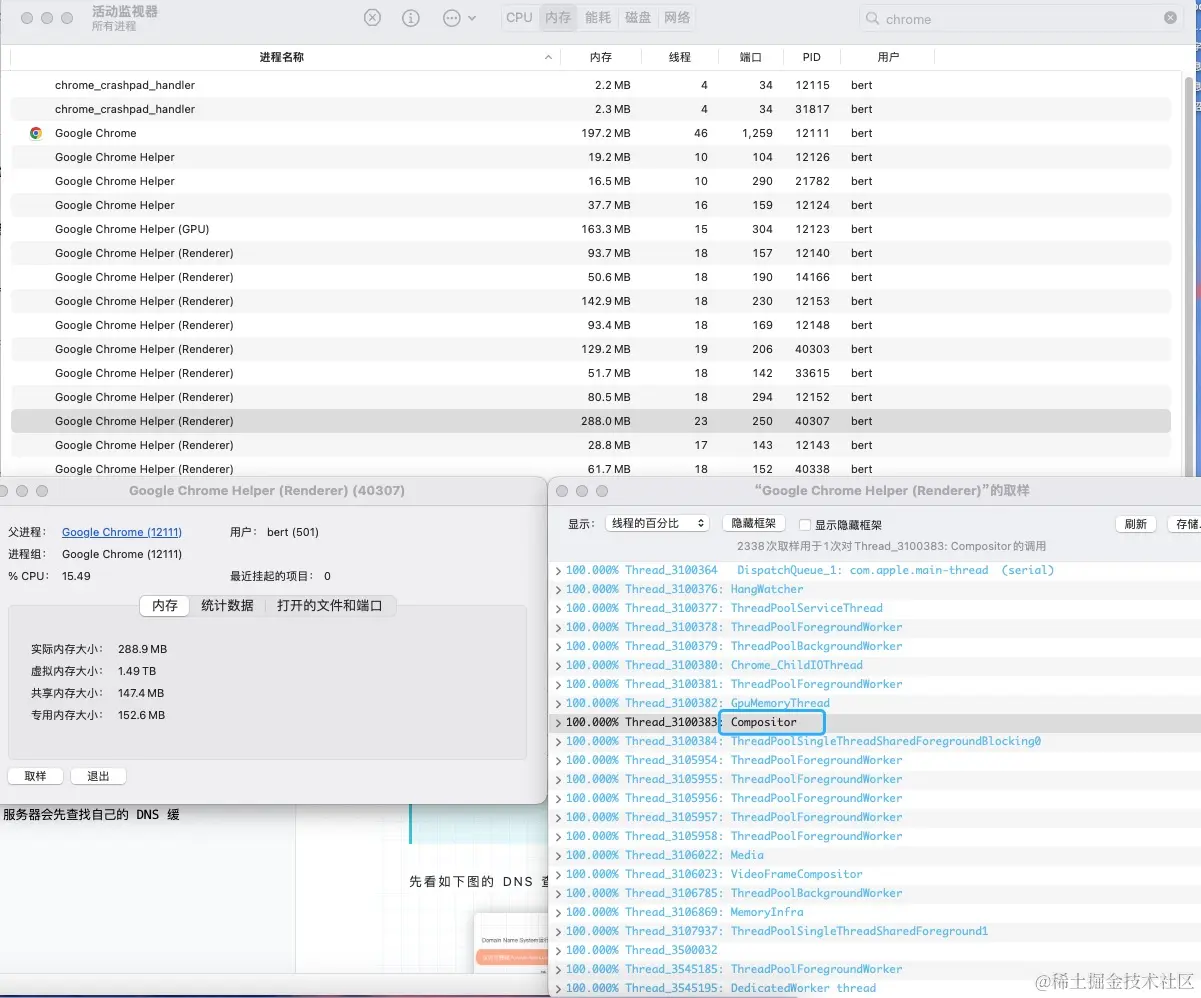1201x998 pixels.
Task: Select chrome_crashpad_handler row with PID 31817
Action: [x=590, y=109]
